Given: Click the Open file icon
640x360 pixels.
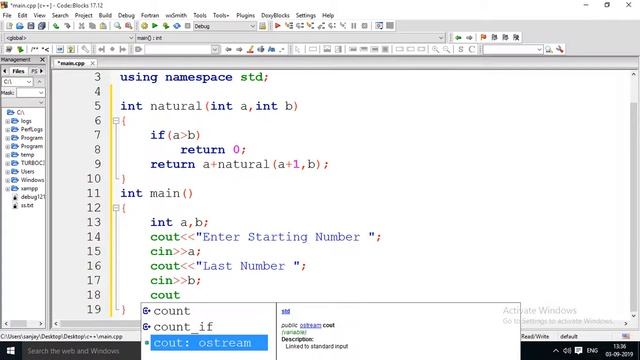Looking at the screenshot, I should coord(20,26).
